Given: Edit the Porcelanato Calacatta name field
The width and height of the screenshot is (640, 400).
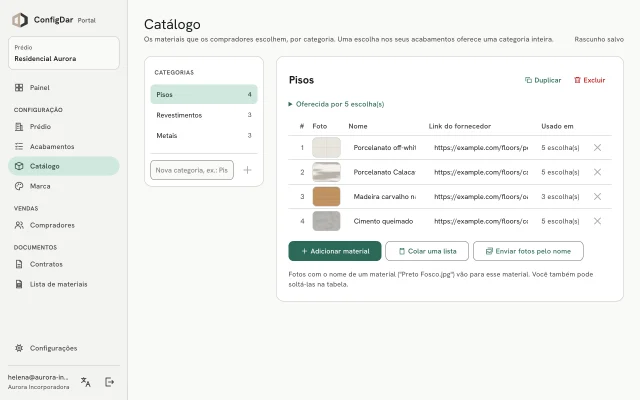Looking at the screenshot, I should click(x=384, y=172).
